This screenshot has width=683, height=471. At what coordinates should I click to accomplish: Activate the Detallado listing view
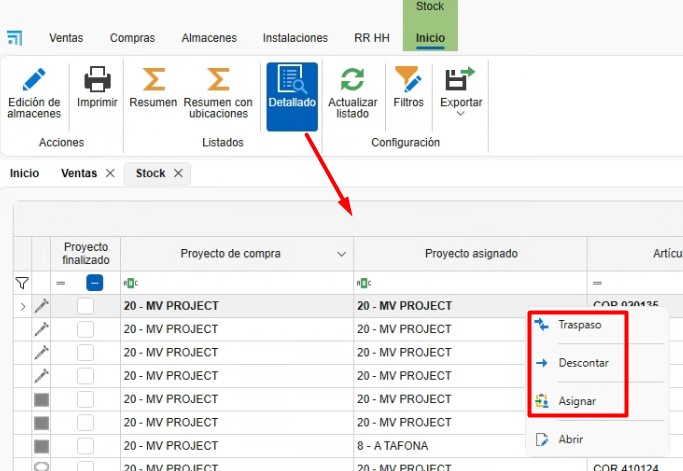click(292, 97)
